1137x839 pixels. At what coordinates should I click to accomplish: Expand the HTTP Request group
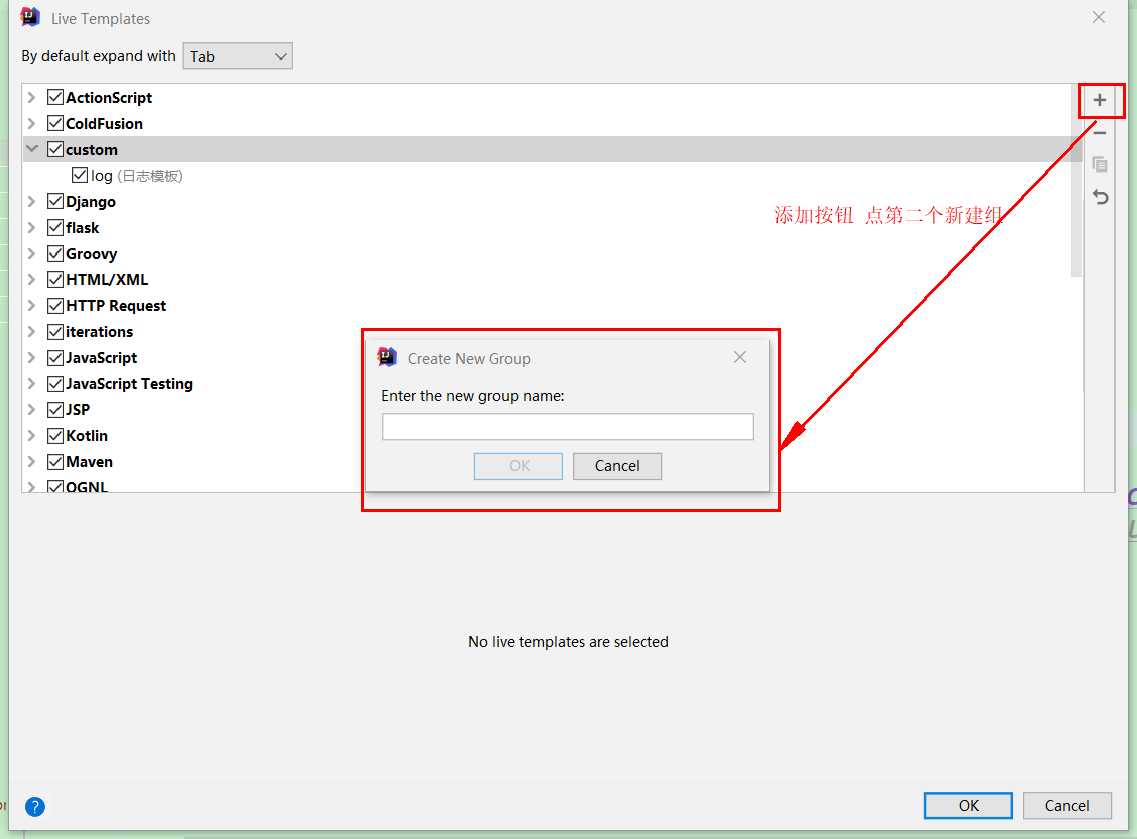coord(31,306)
